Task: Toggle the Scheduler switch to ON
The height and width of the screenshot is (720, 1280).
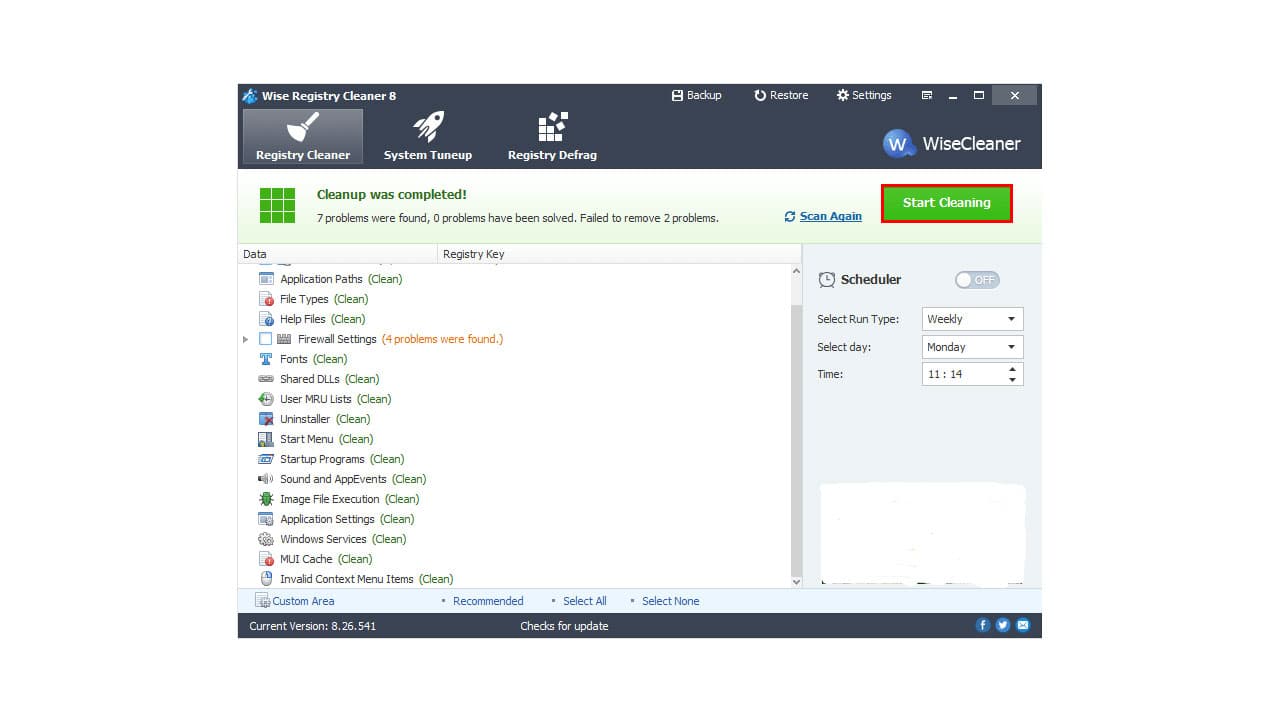Action: tap(977, 280)
